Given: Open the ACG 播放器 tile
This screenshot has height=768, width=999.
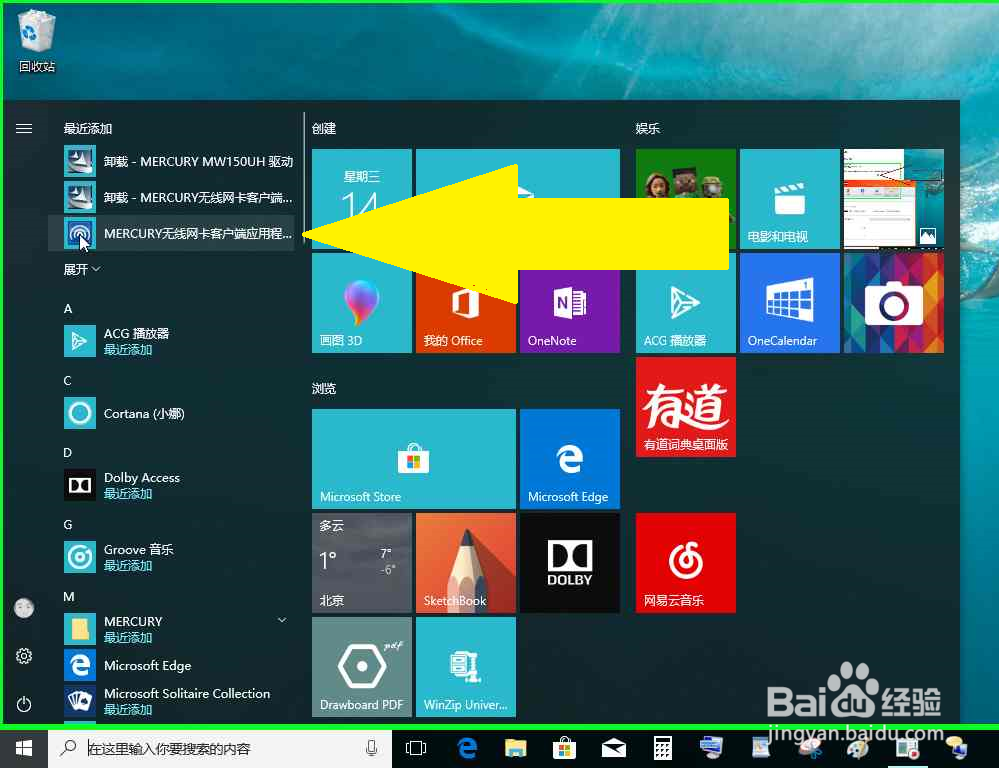Looking at the screenshot, I should pyautogui.click(x=686, y=303).
